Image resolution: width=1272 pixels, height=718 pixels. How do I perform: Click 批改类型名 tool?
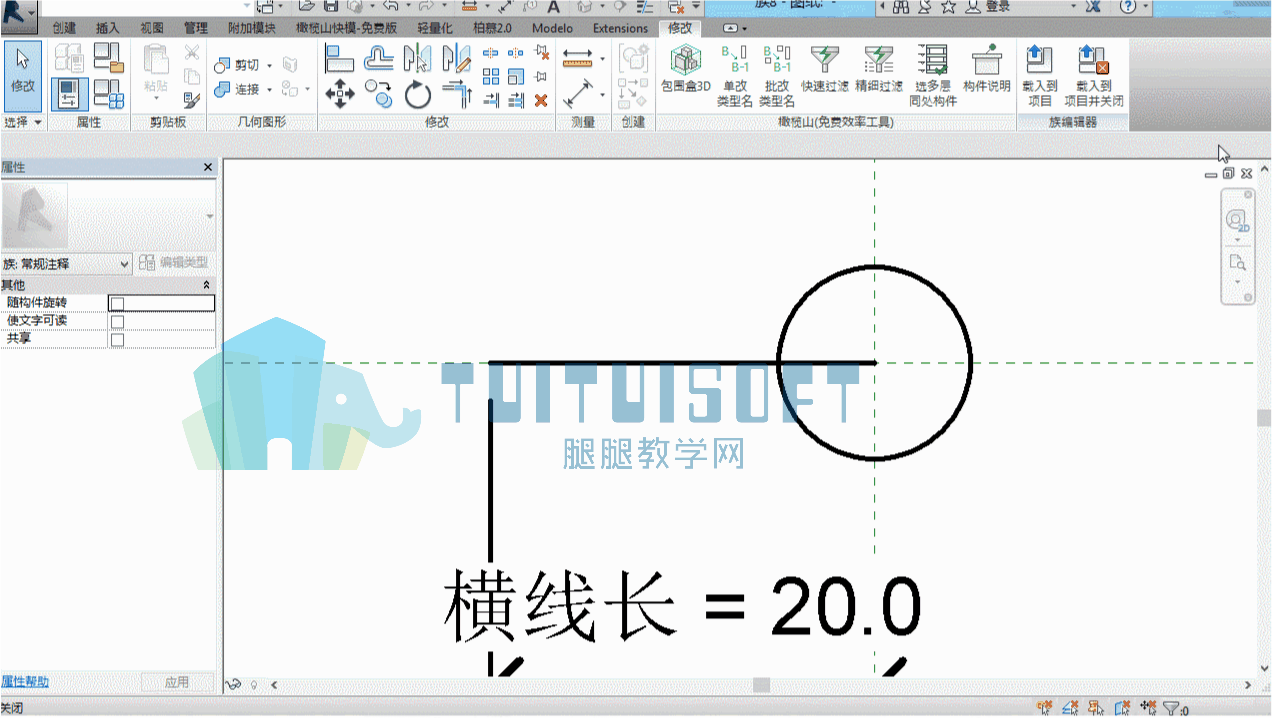(777, 76)
